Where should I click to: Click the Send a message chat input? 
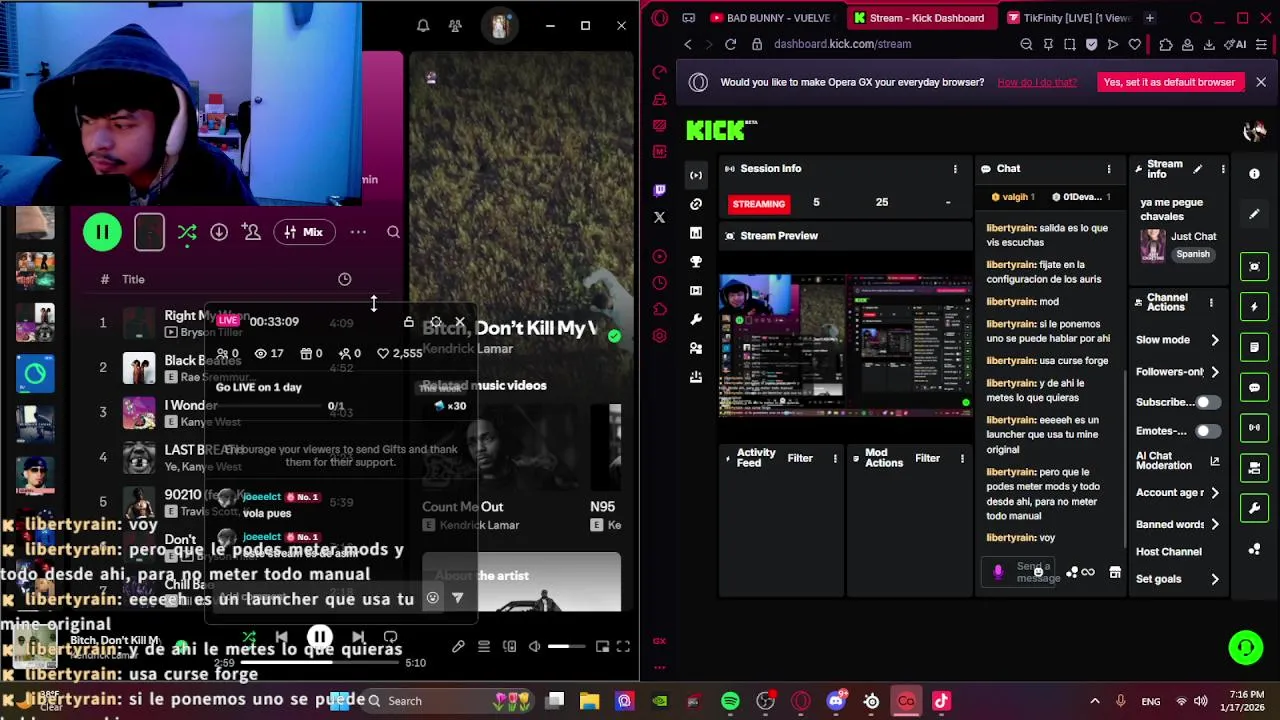click(1038, 572)
